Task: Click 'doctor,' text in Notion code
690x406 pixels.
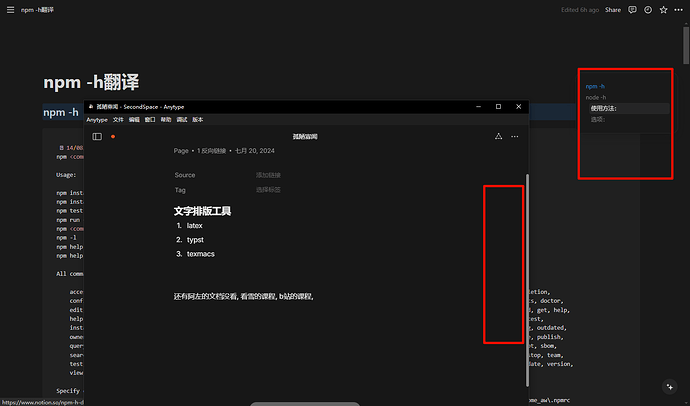Action: pos(552,301)
